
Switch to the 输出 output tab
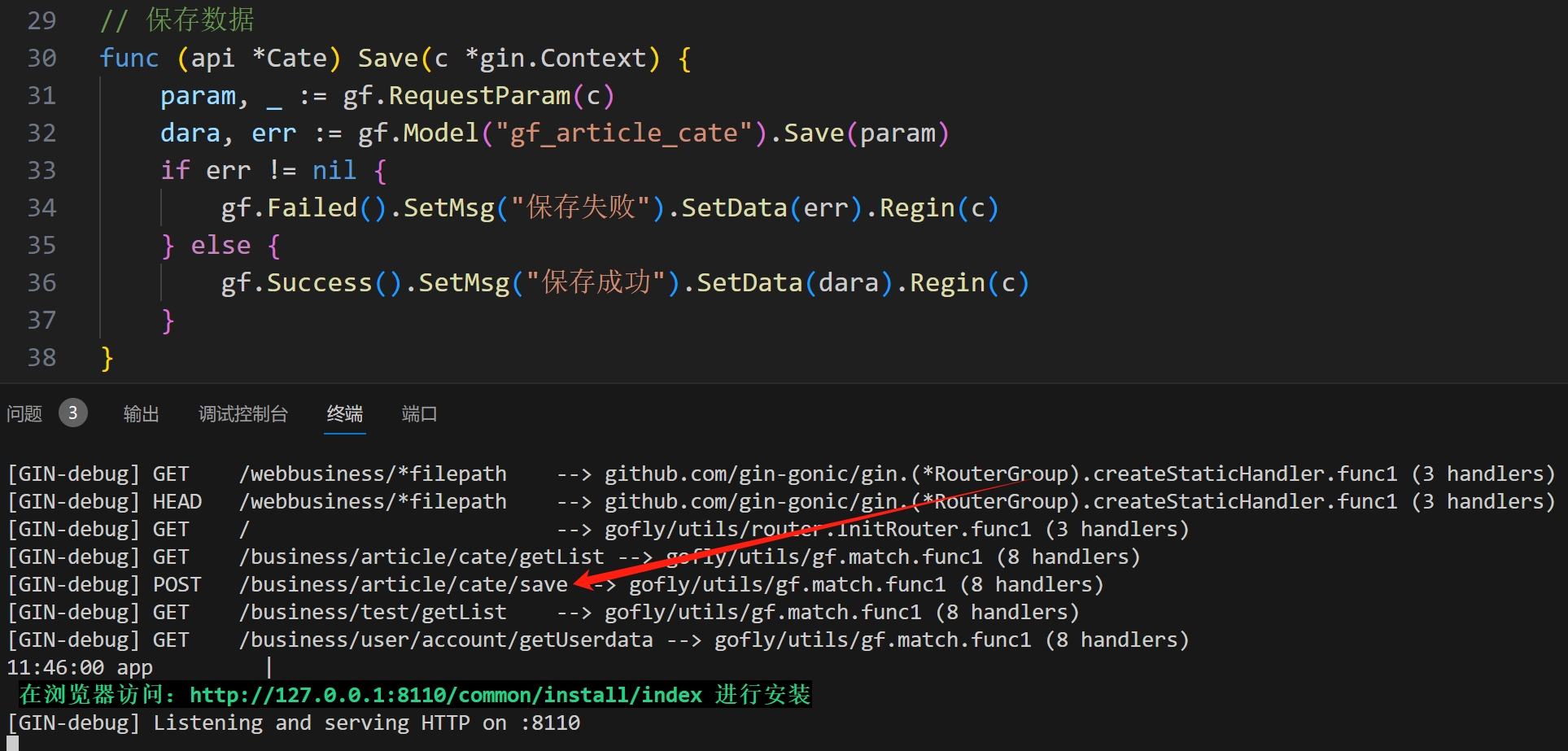point(141,414)
